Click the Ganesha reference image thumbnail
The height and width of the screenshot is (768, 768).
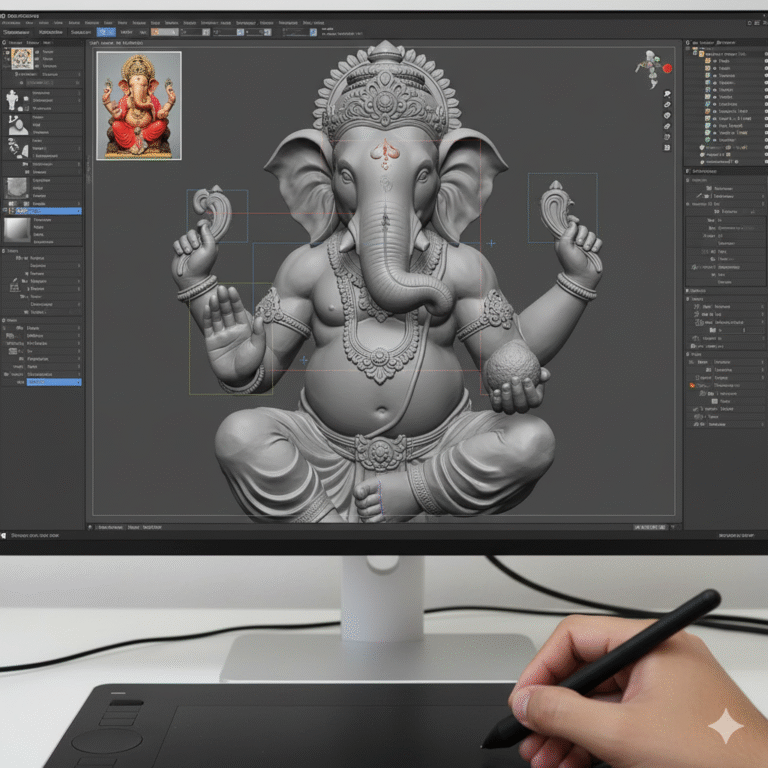click(x=139, y=105)
